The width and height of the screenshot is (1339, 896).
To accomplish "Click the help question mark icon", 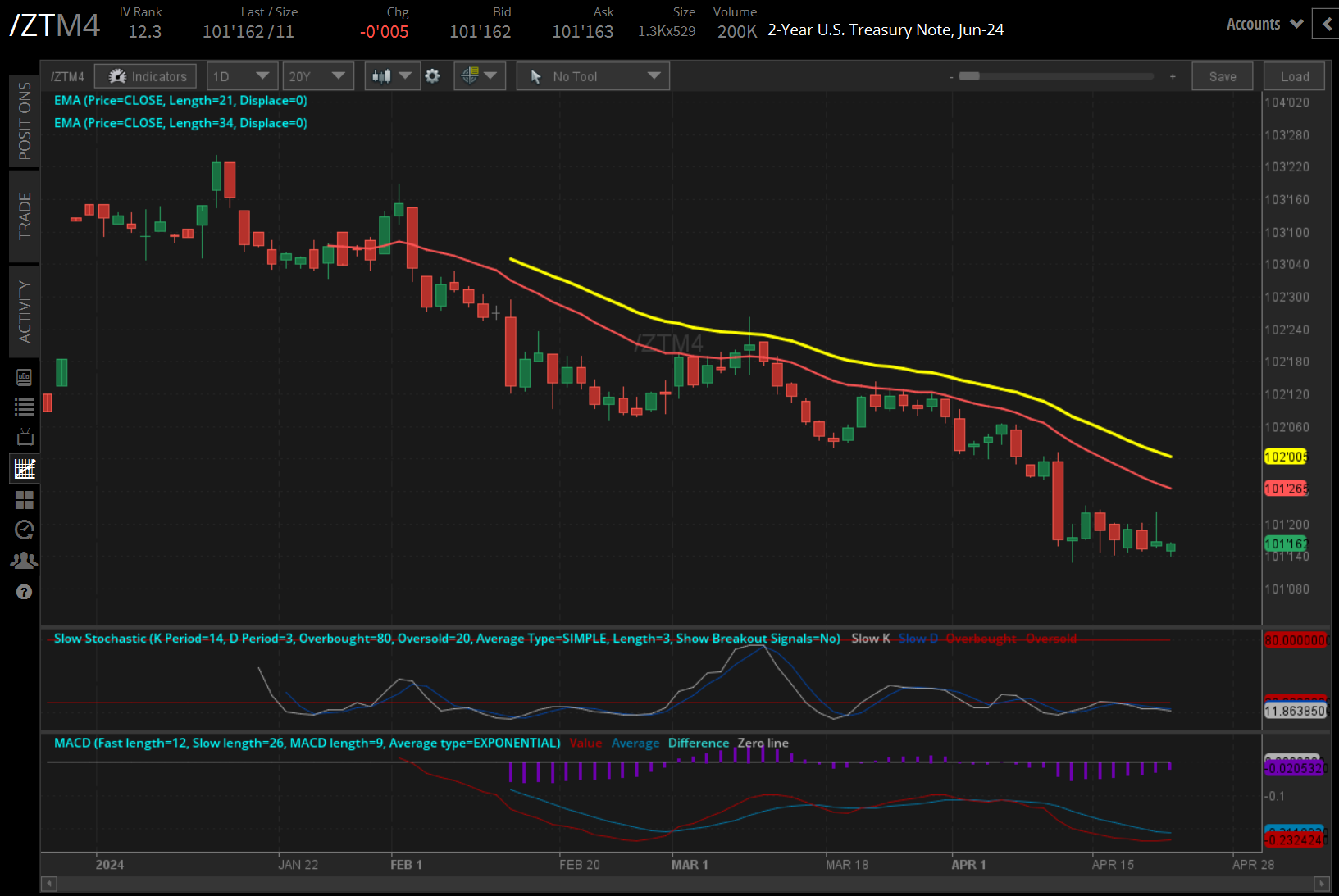I will click(25, 592).
